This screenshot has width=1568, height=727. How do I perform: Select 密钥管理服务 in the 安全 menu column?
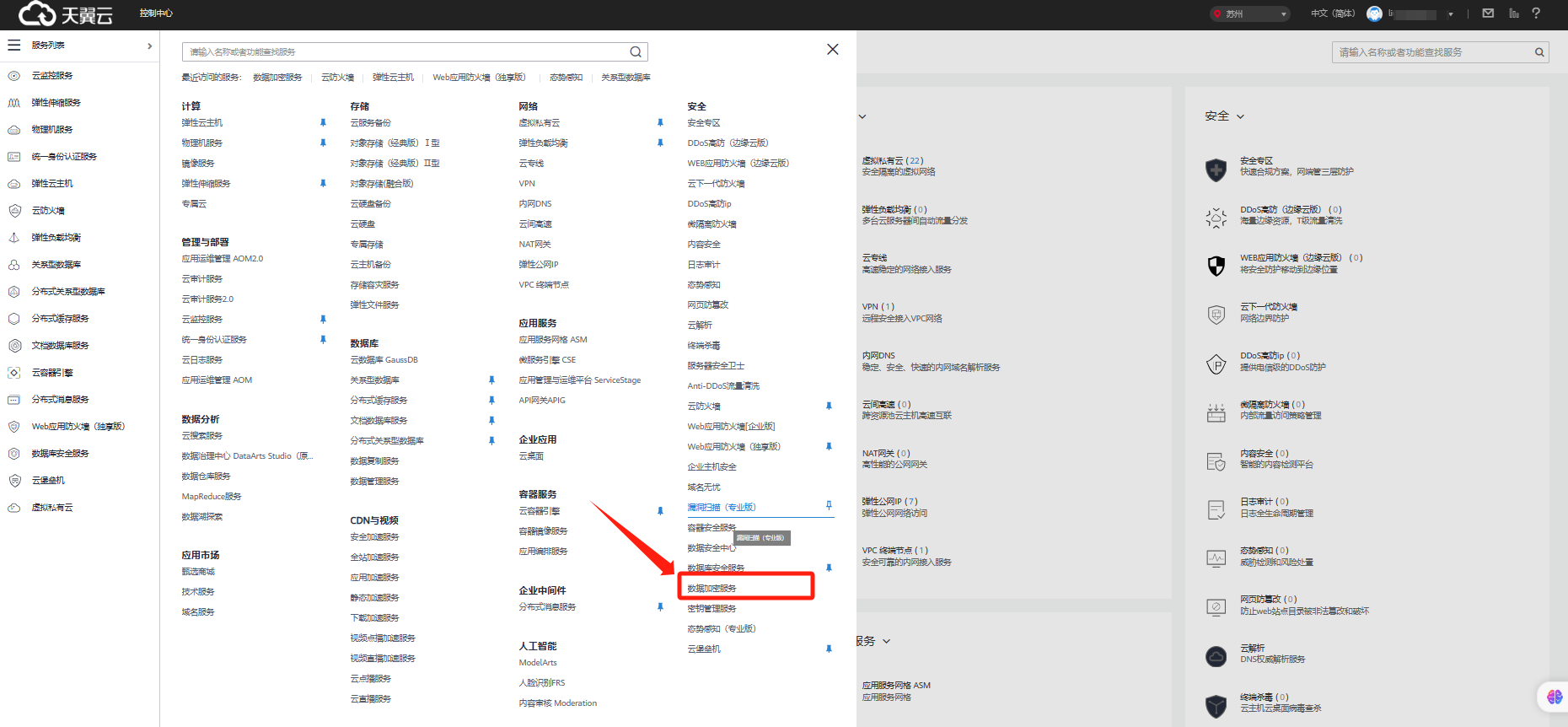[712, 609]
